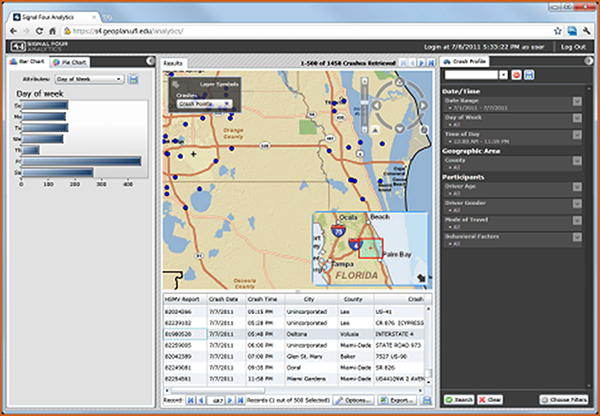Collapse the overview map with its arrow
Viewport: 600px width, 416px height.
click(x=422, y=278)
